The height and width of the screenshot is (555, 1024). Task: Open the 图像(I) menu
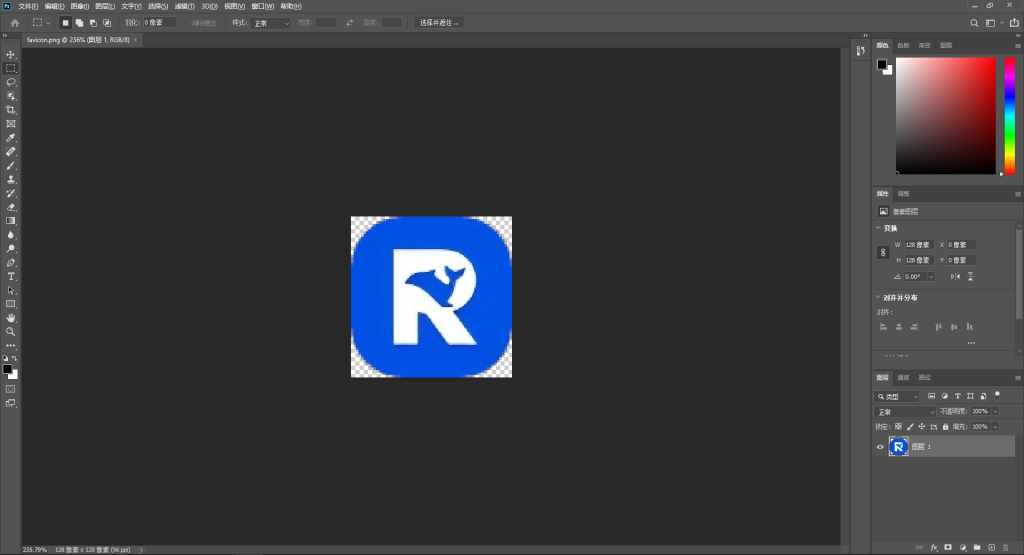80,6
